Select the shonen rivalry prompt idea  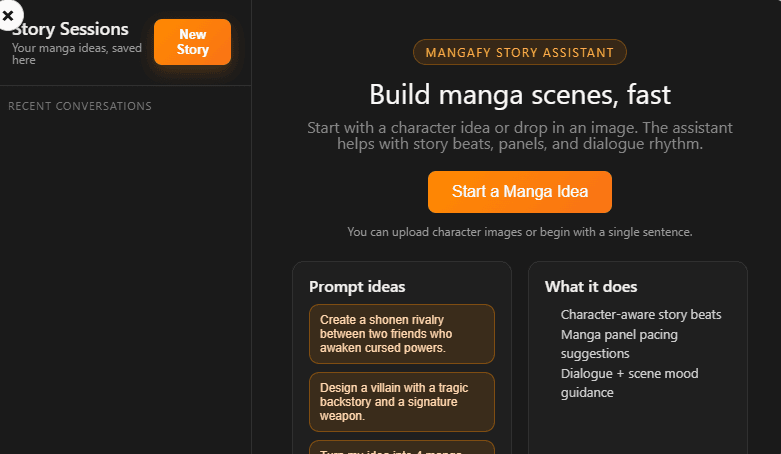pyautogui.click(x=402, y=334)
